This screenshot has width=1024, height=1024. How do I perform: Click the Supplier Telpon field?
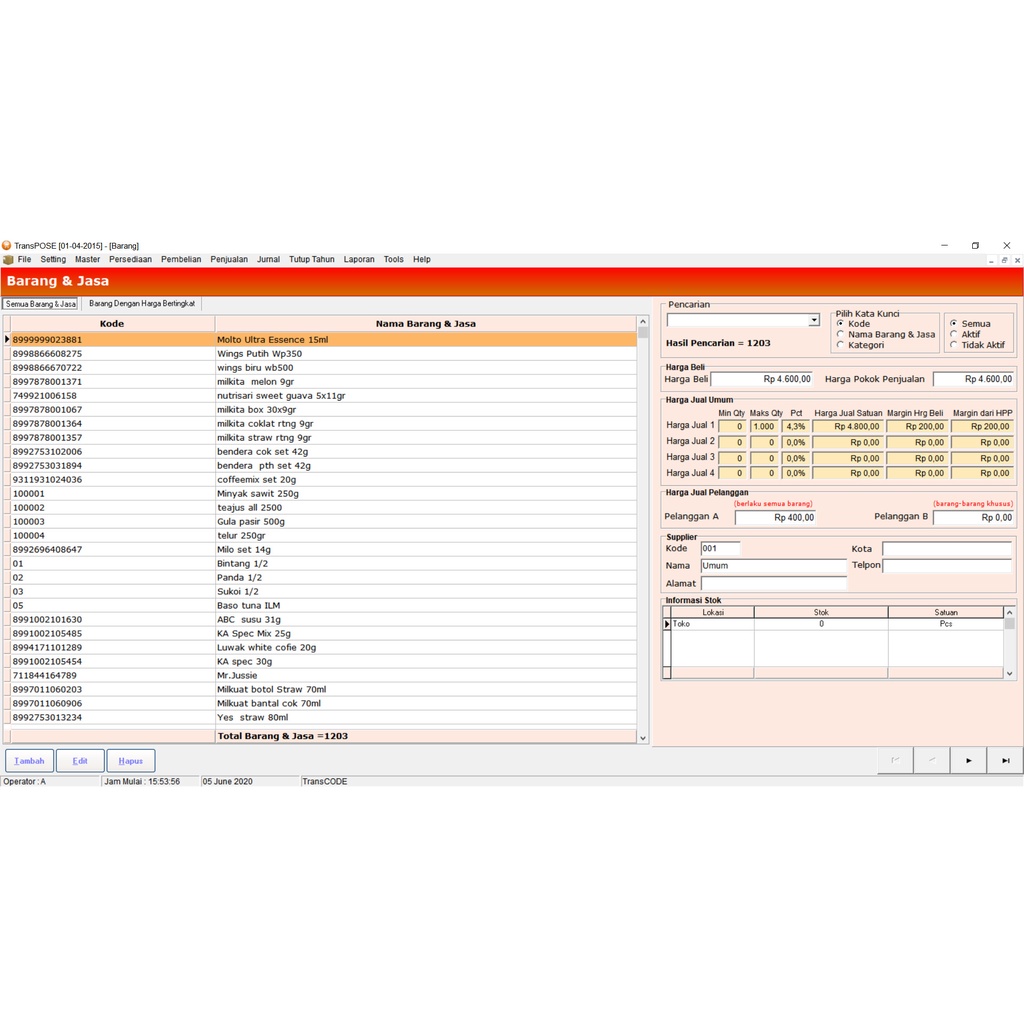pos(947,566)
